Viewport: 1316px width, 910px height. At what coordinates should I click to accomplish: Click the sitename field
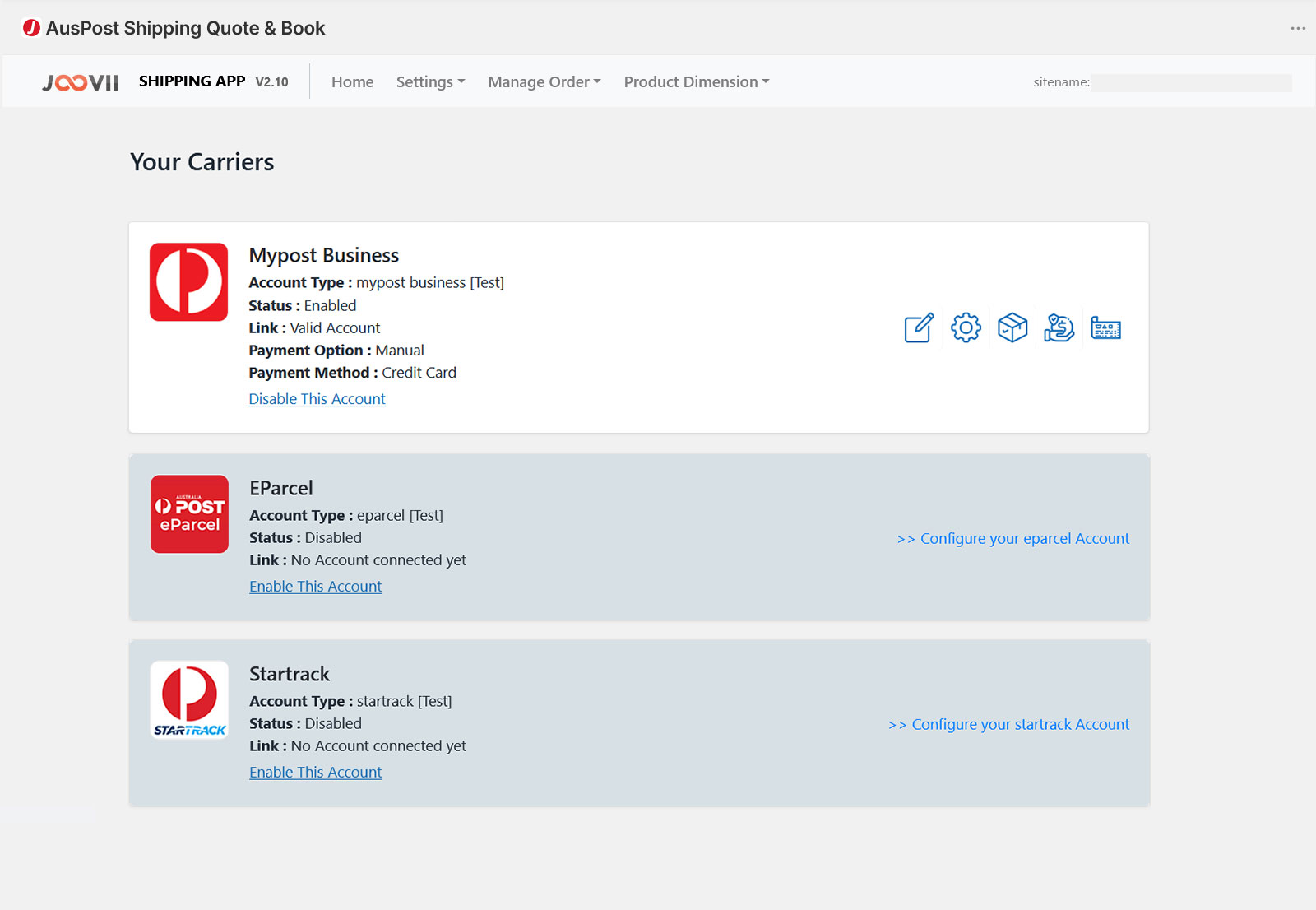point(1192,82)
